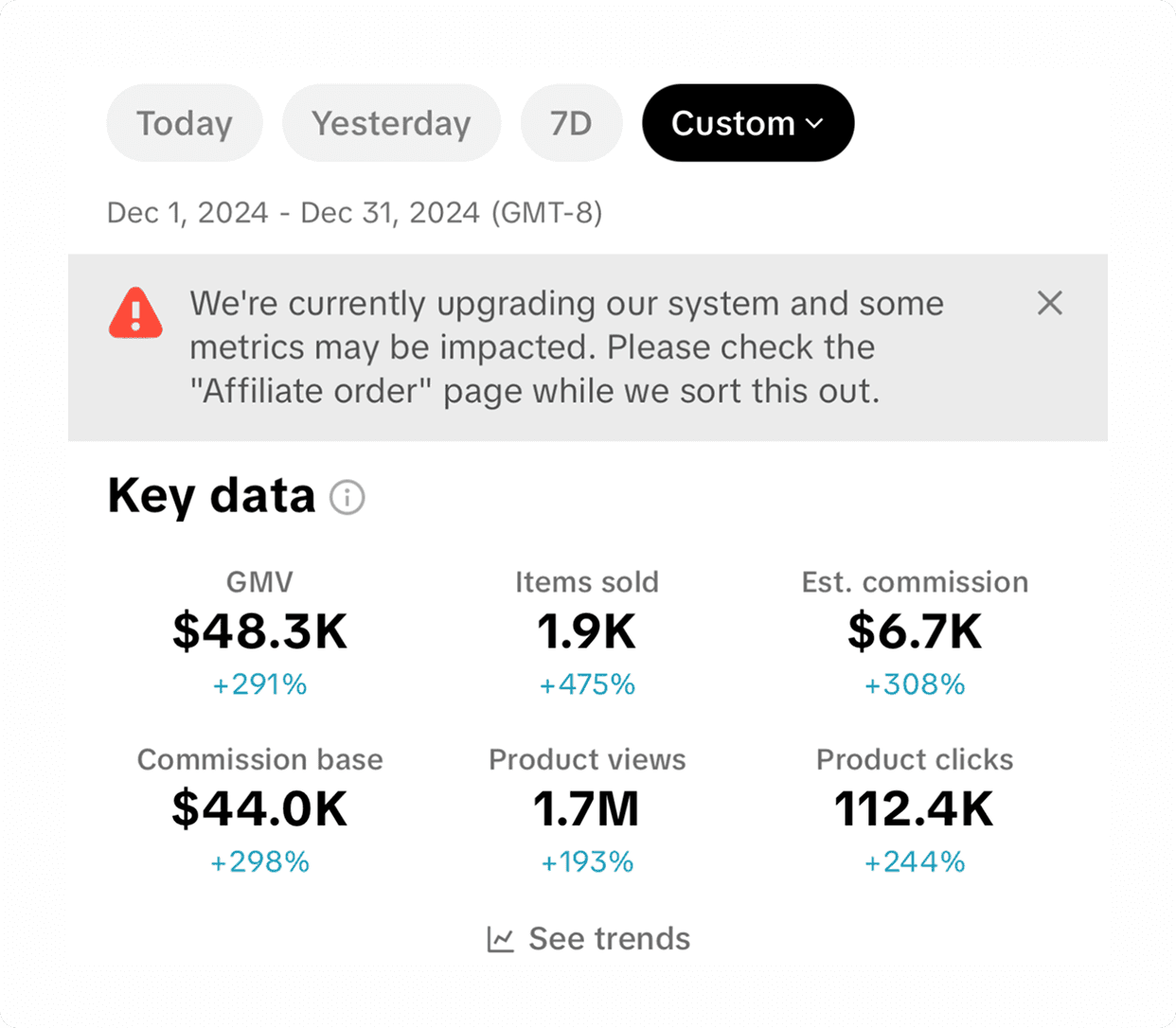Open the Key data info icon
The width and height of the screenshot is (1176, 1028).
pos(347,497)
